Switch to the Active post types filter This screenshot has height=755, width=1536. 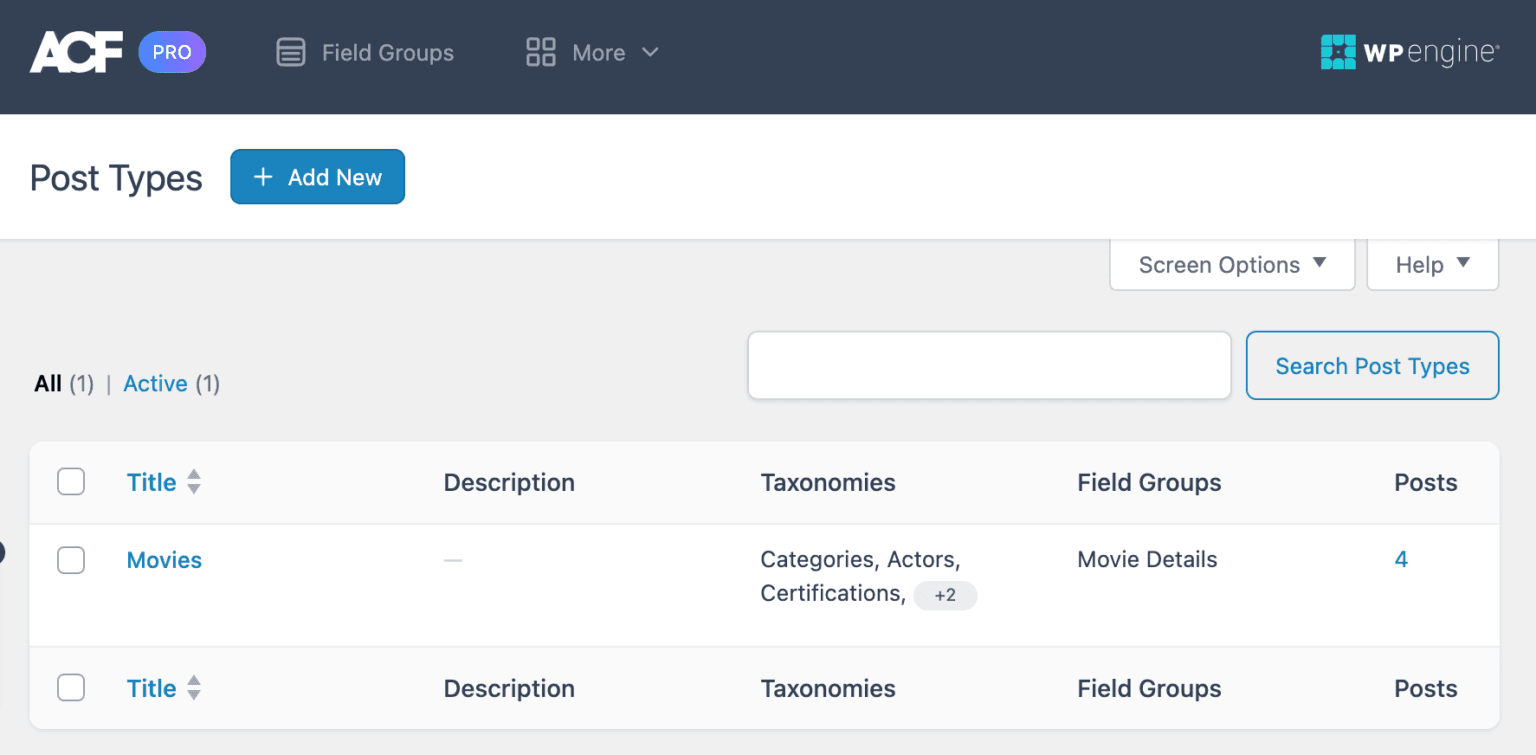[155, 383]
